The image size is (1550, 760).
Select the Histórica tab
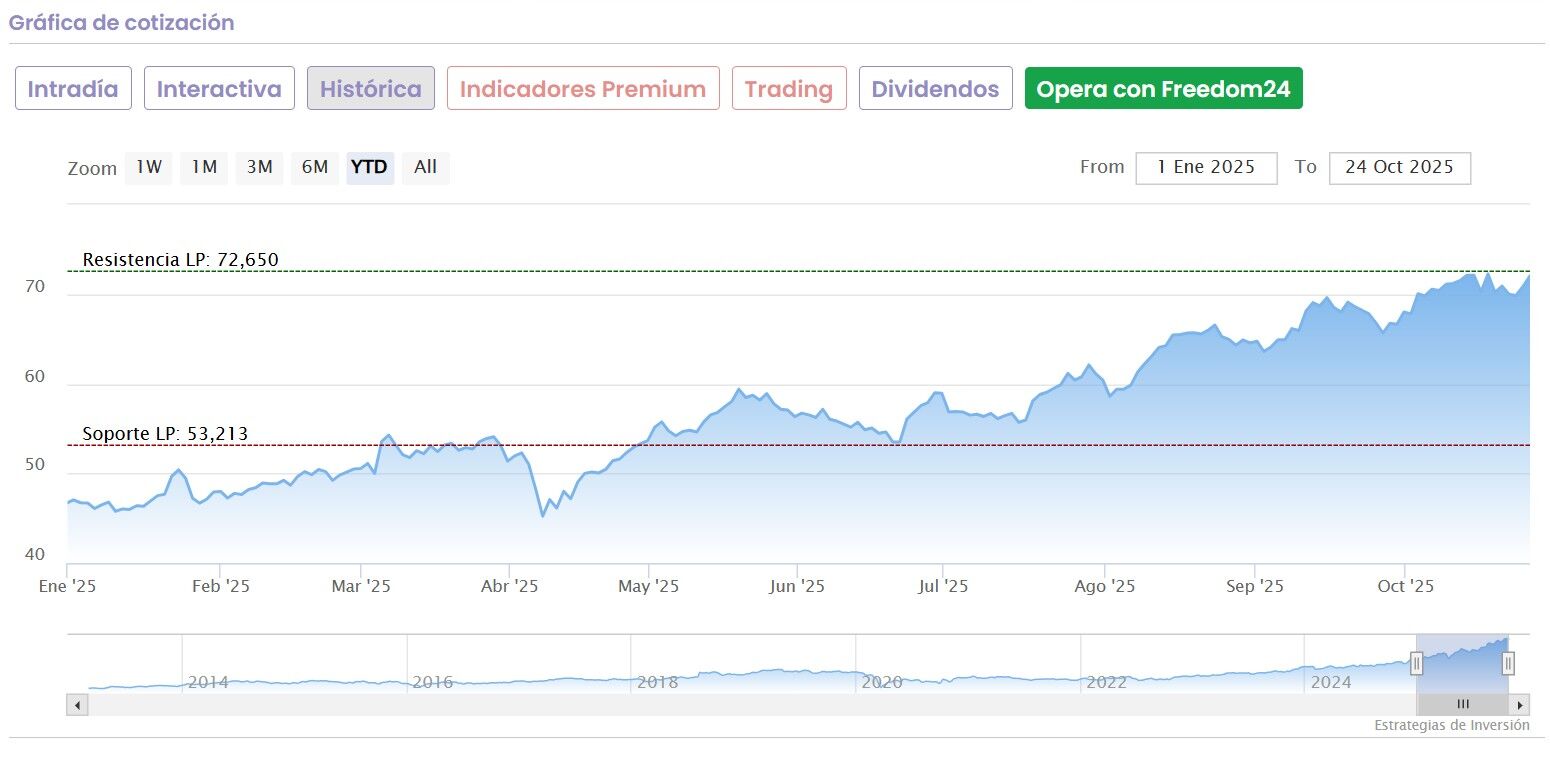click(371, 89)
